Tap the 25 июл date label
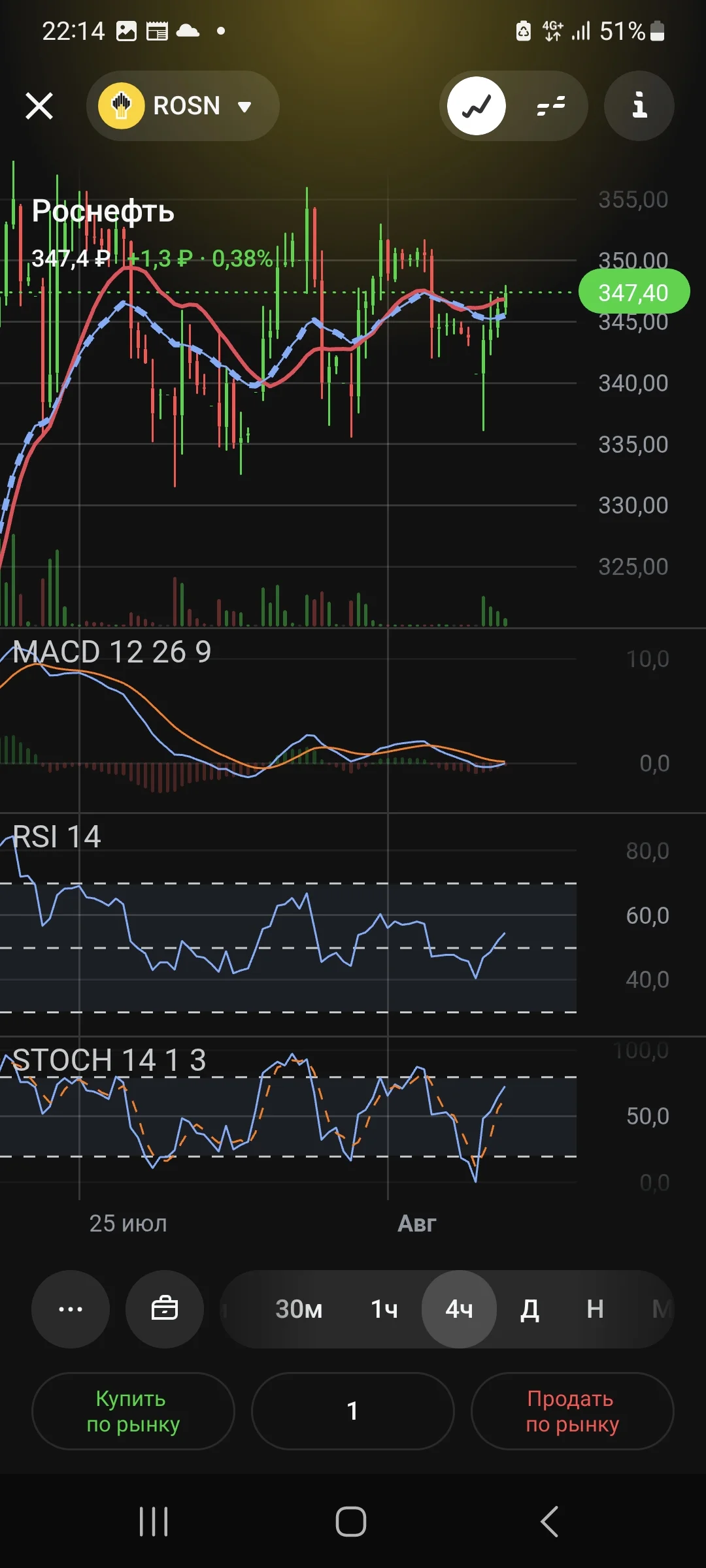706x1568 pixels. coord(128,1223)
